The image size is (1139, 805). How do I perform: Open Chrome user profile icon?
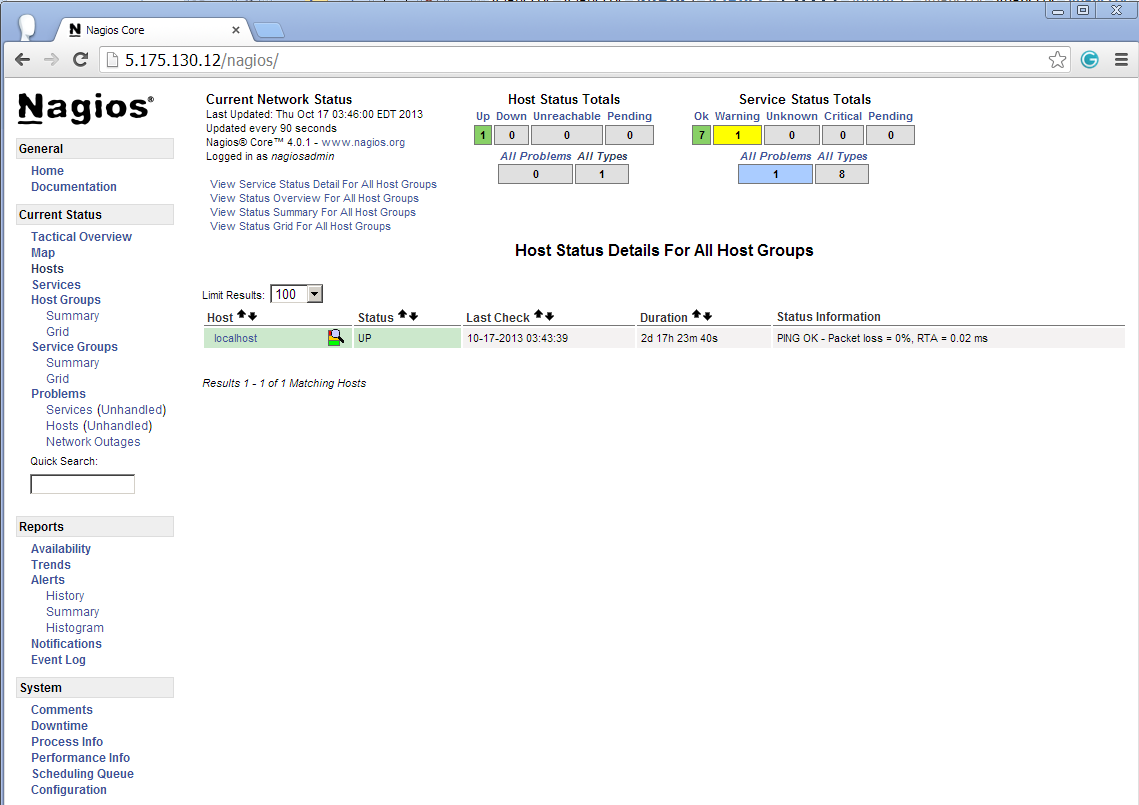click(x=27, y=27)
